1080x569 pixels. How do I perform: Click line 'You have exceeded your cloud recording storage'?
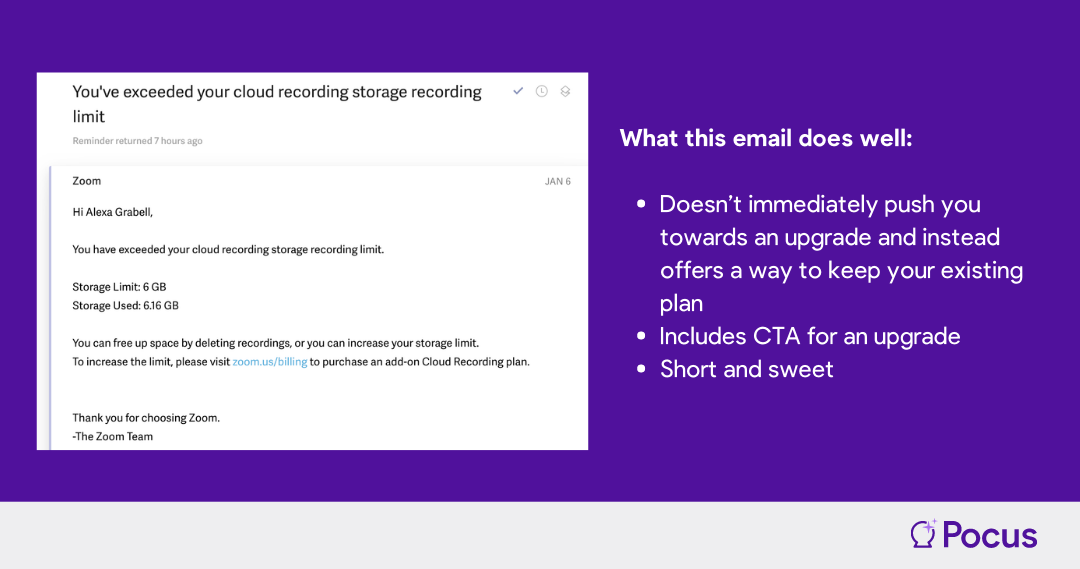228,249
